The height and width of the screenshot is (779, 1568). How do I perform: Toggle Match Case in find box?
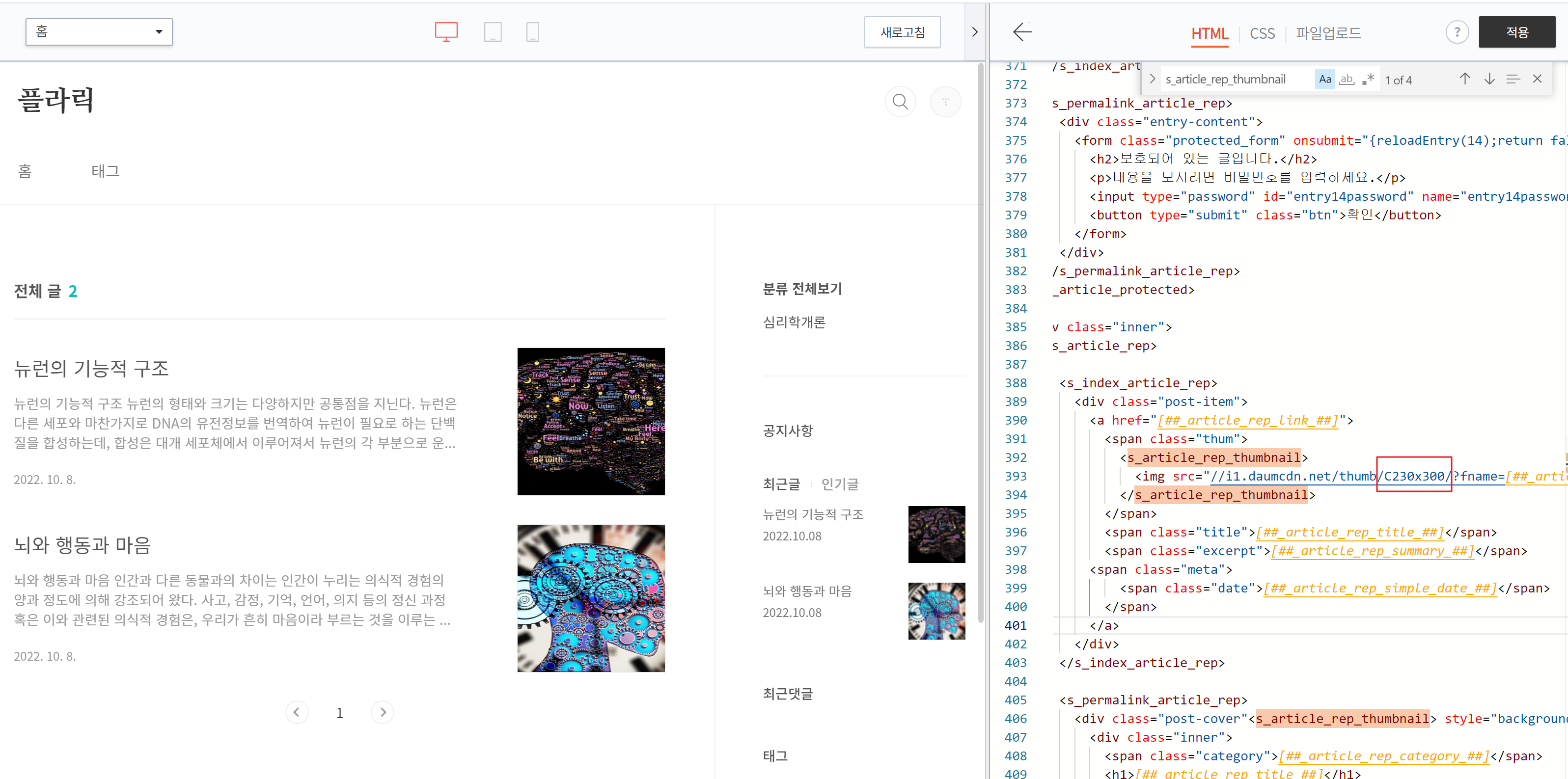[1324, 79]
